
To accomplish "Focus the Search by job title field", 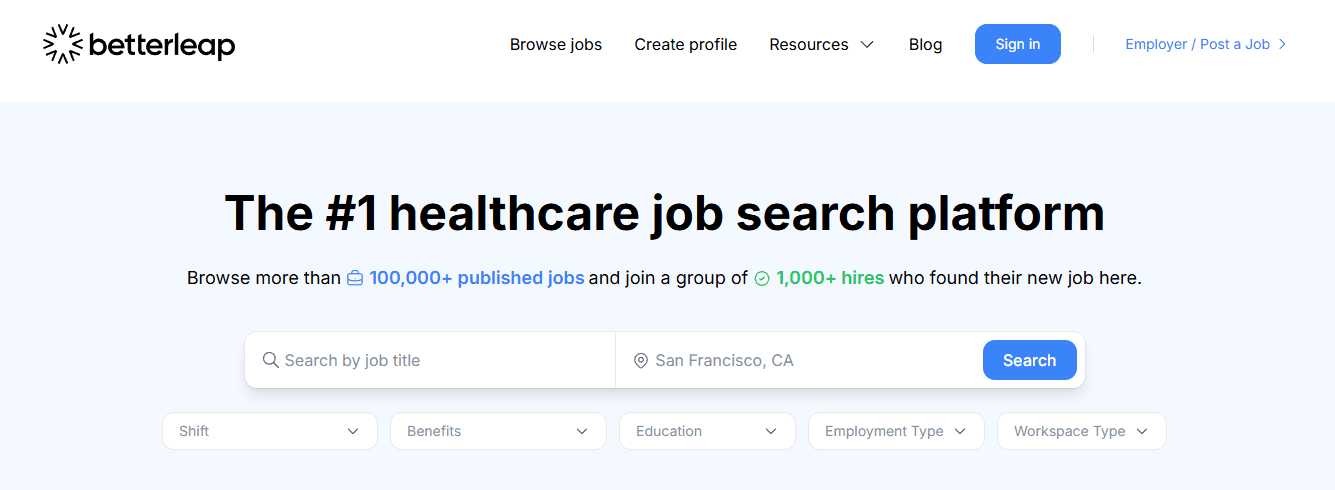I will click(430, 360).
